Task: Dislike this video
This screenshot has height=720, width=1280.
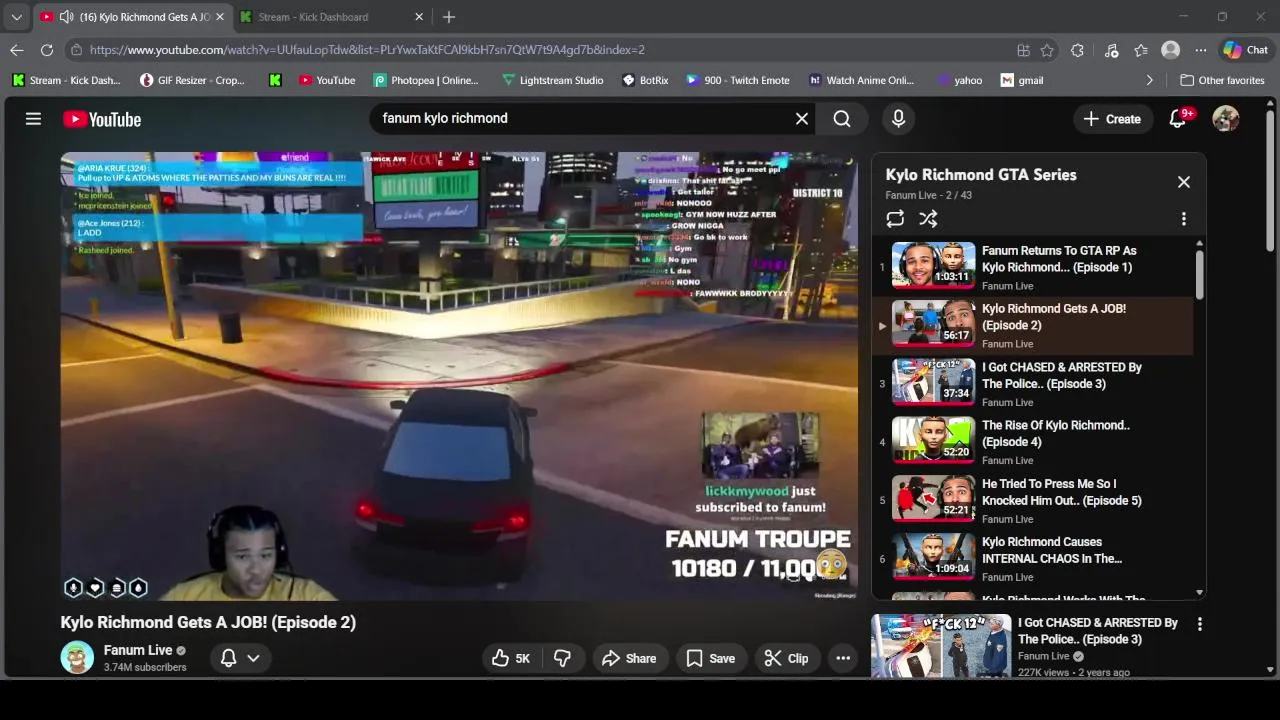Action: 562,658
